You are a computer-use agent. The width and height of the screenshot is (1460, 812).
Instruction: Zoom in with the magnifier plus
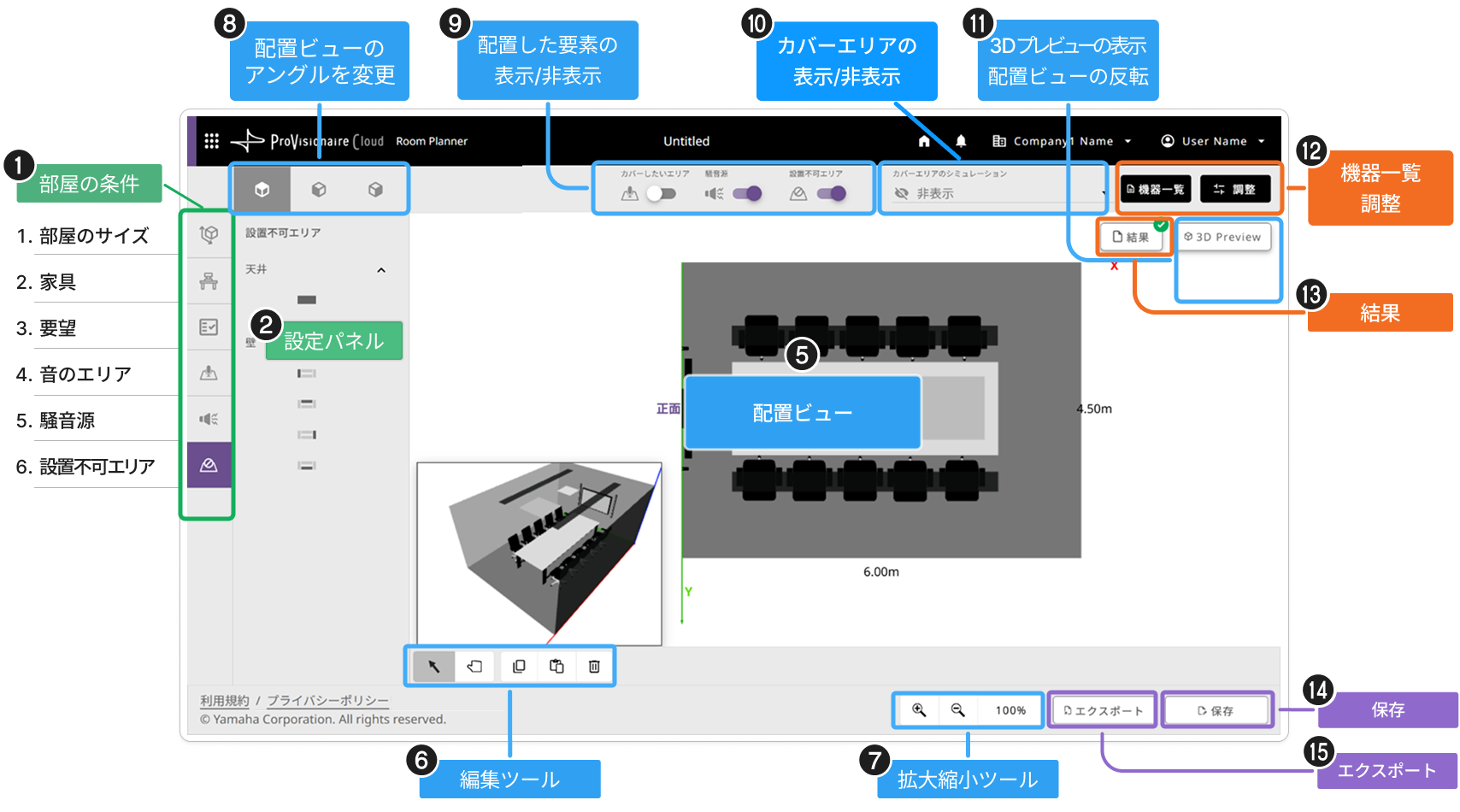[x=919, y=710]
